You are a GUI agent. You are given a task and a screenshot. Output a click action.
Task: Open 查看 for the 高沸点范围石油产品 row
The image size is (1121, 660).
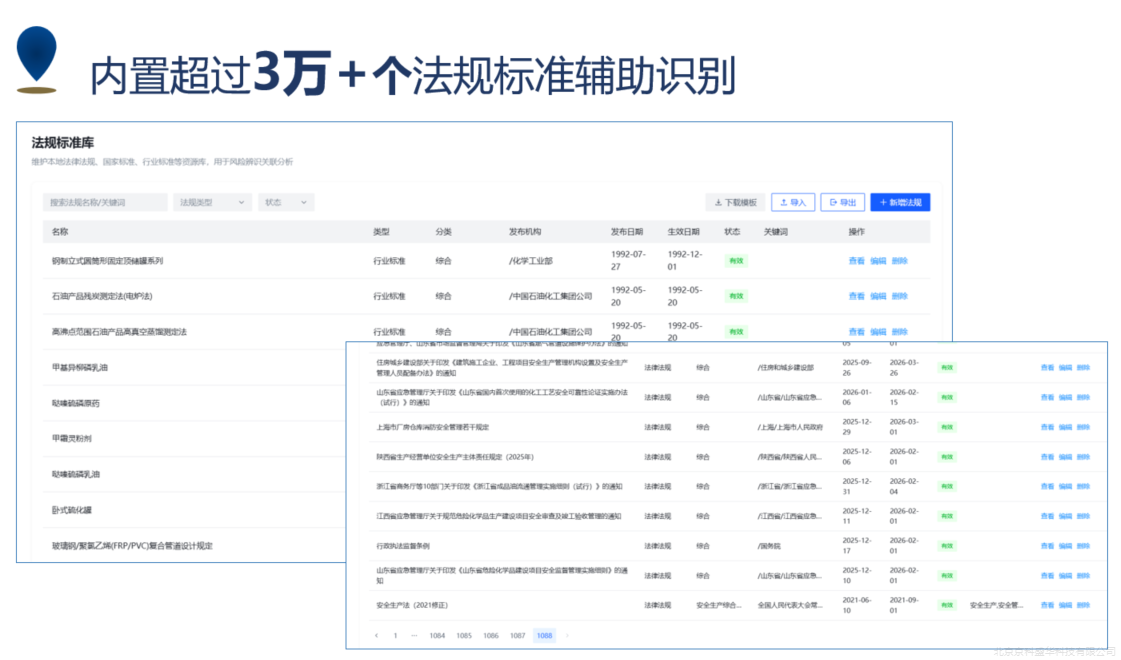856,332
